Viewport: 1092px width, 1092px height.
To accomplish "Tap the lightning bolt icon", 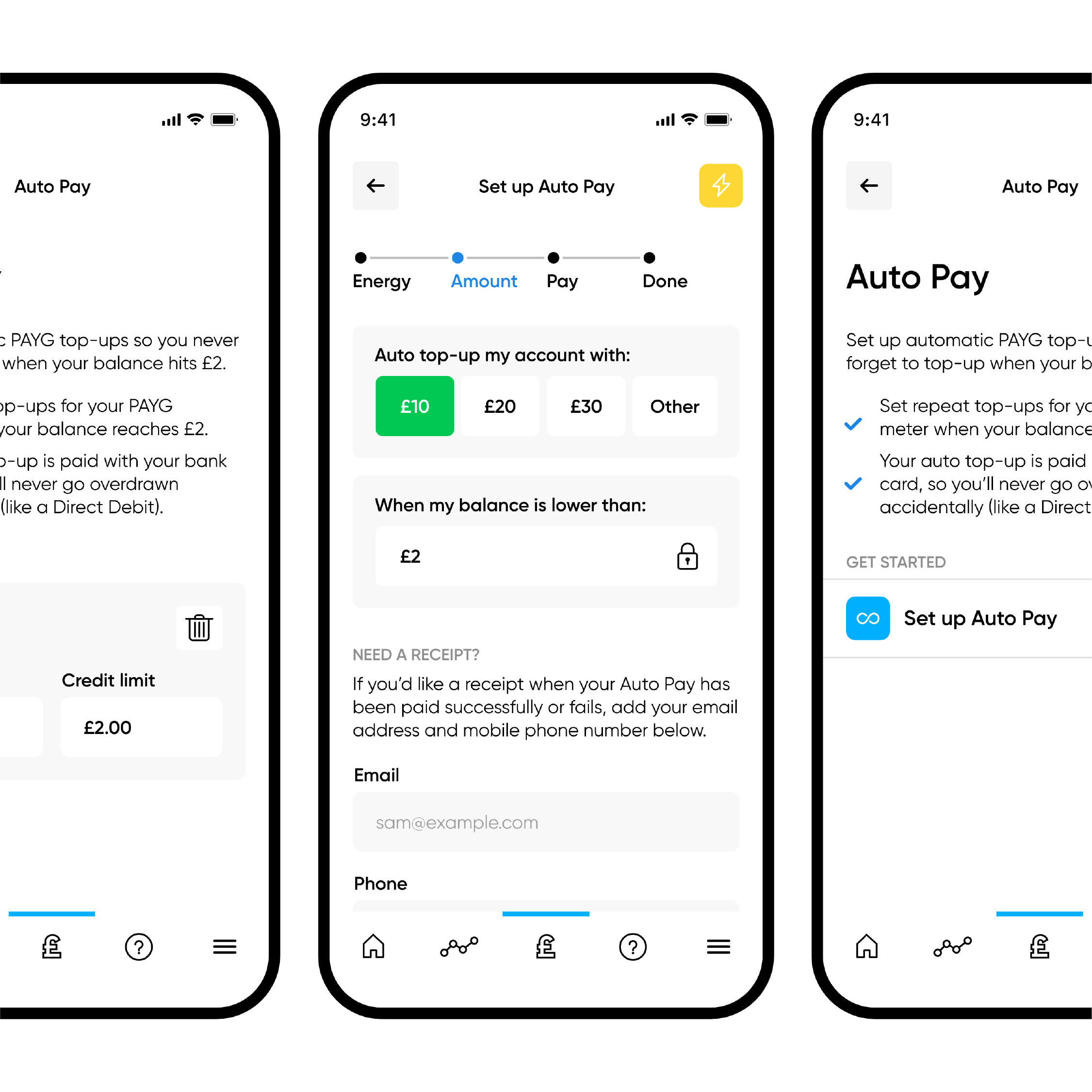I will pyautogui.click(x=720, y=186).
